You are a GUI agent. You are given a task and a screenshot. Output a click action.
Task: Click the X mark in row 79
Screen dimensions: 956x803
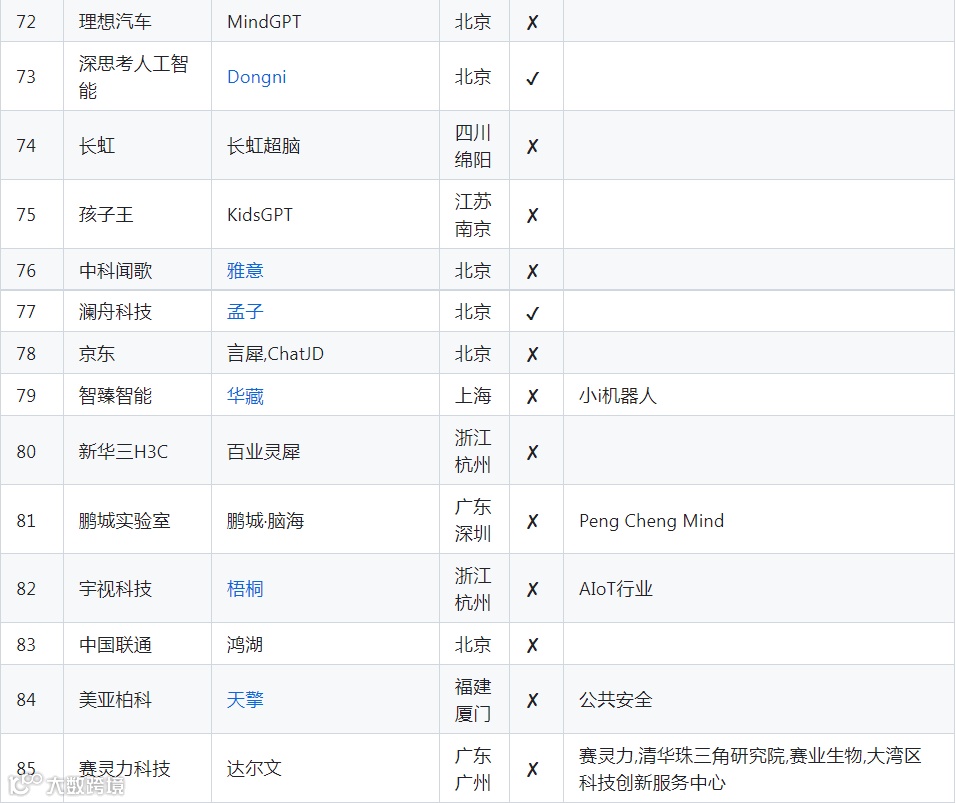(x=532, y=396)
